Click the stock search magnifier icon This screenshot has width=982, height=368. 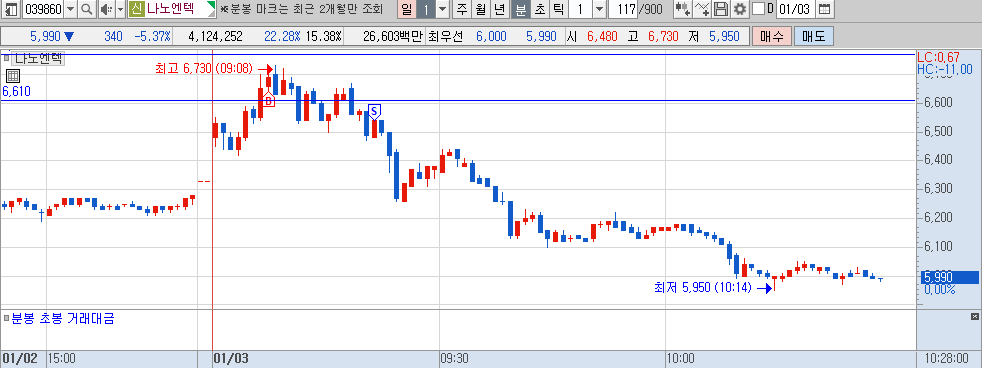87,9
